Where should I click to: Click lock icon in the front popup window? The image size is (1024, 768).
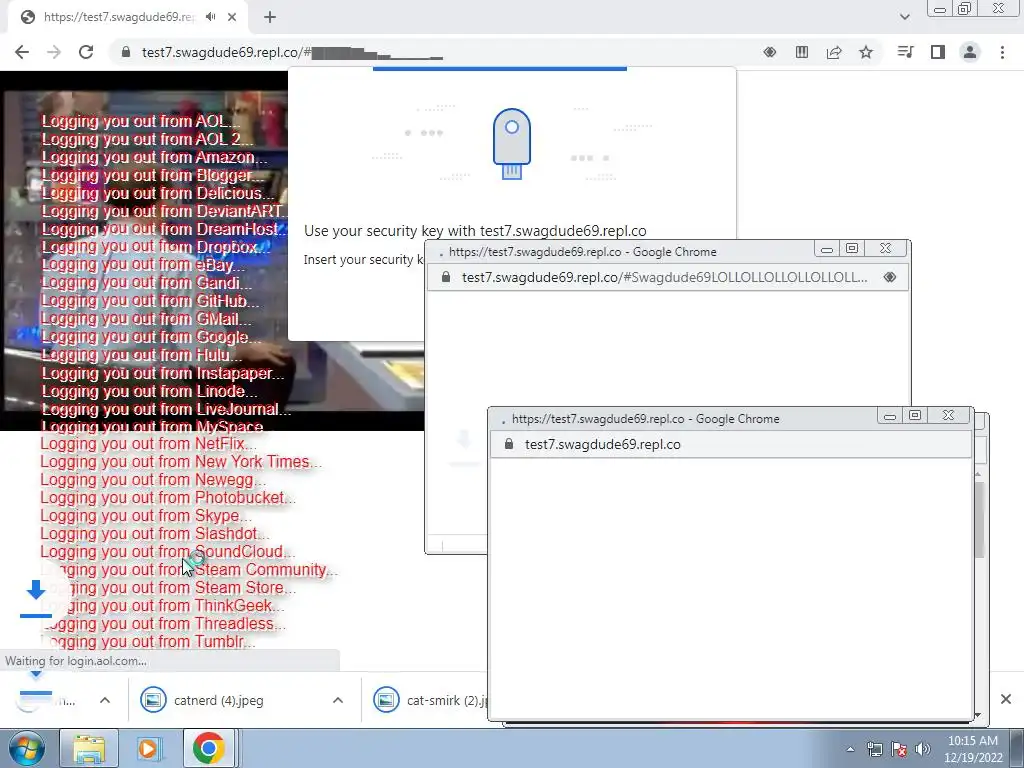click(x=509, y=444)
